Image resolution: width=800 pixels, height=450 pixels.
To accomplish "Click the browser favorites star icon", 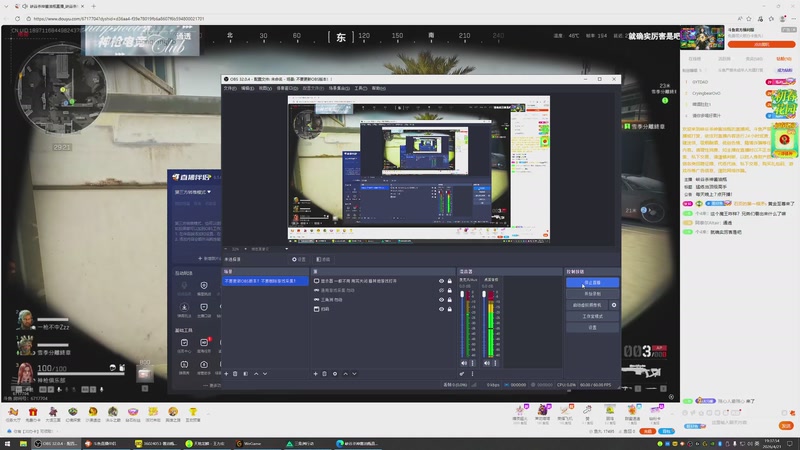I will coord(749,18).
